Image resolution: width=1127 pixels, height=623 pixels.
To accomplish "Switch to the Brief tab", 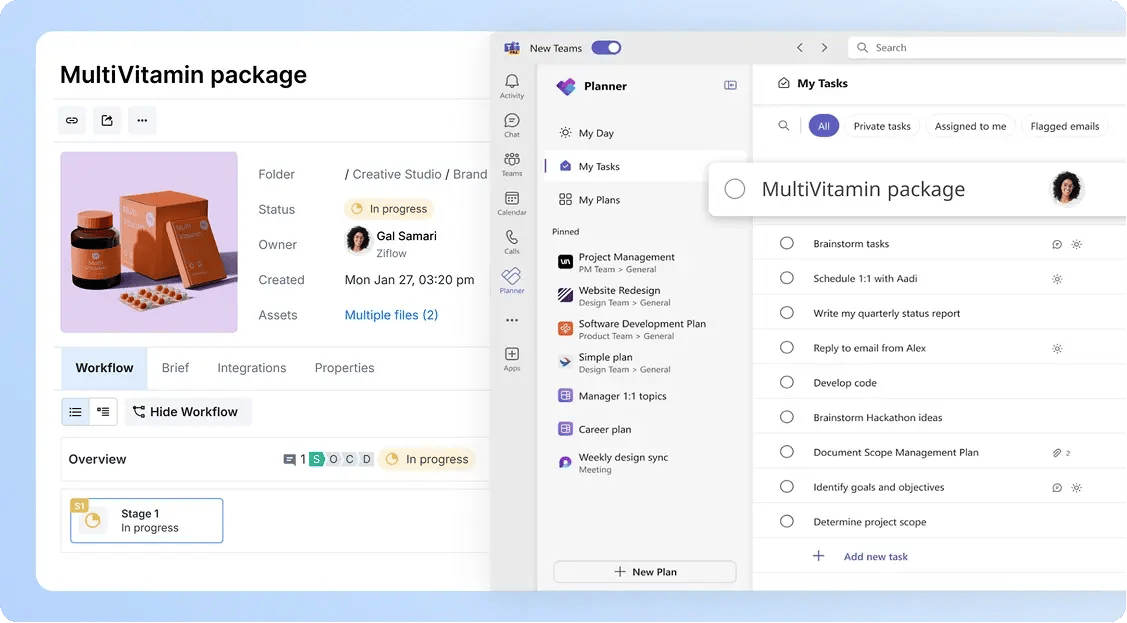I will [175, 368].
